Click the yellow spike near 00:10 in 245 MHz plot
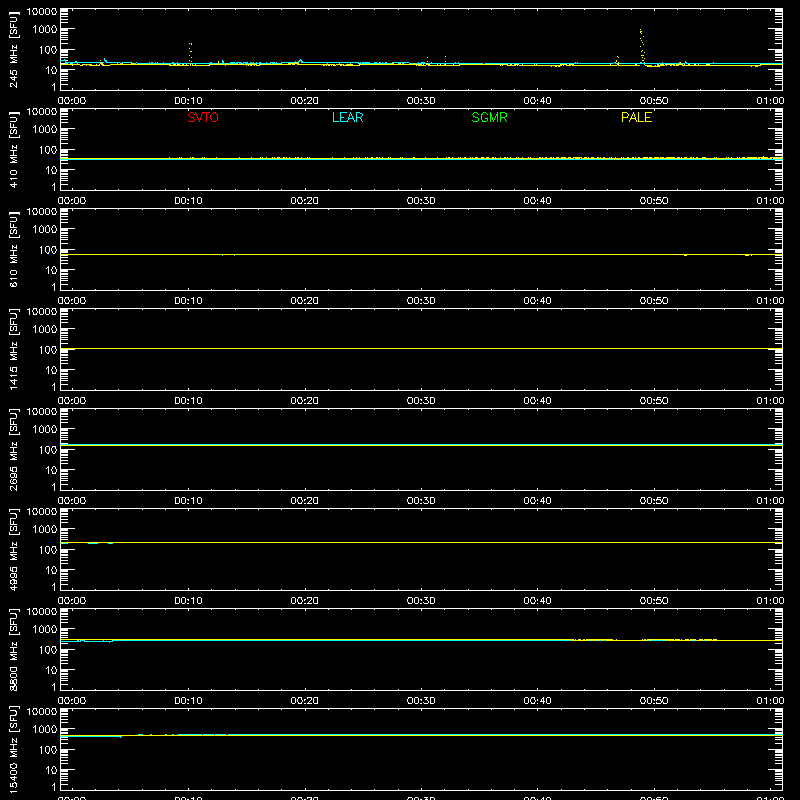This screenshot has height=800, width=800. click(x=190, y=53)
